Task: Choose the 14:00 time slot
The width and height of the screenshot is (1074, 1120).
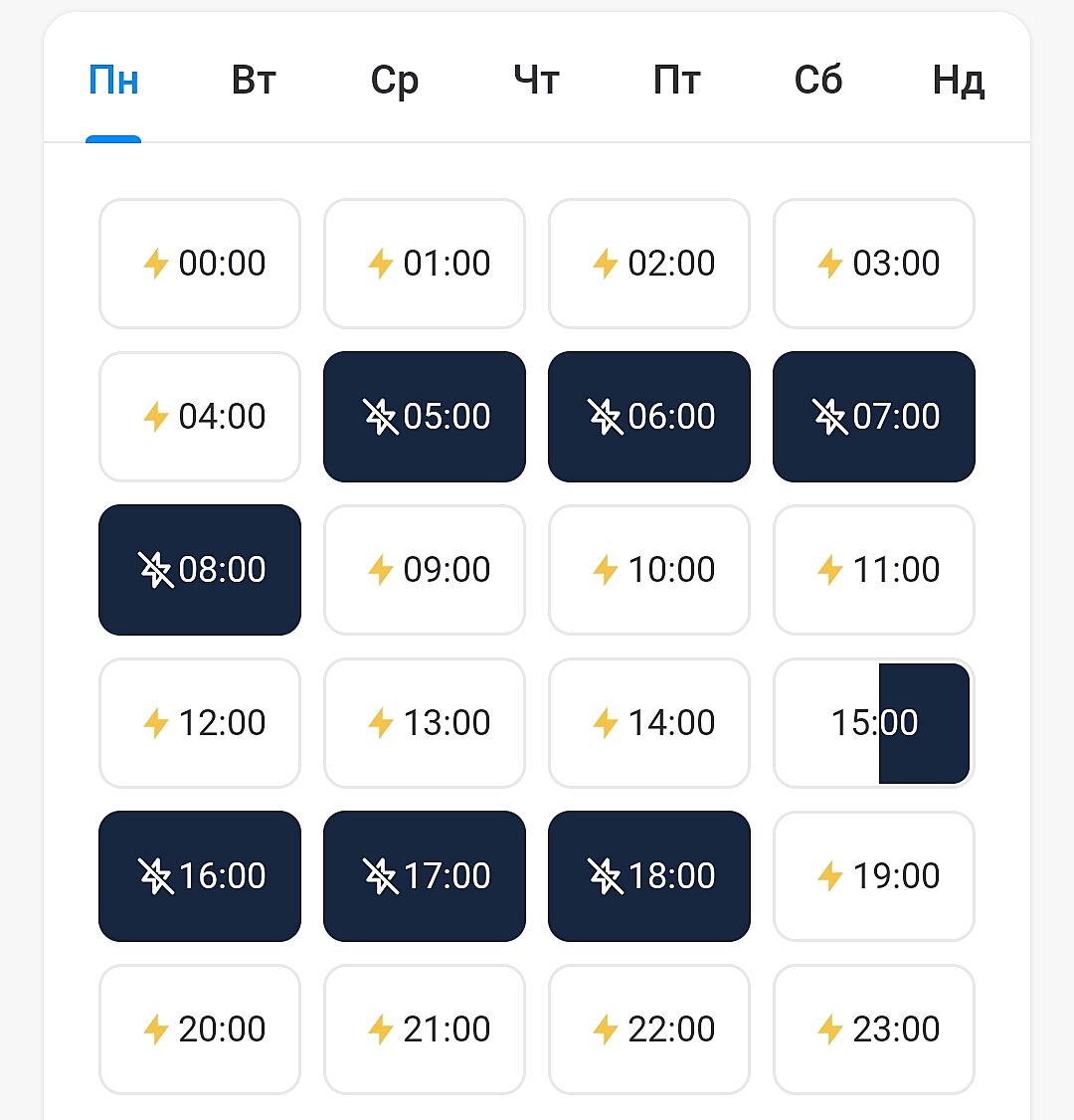Action: pyautogui.click(x=649, y=723)
